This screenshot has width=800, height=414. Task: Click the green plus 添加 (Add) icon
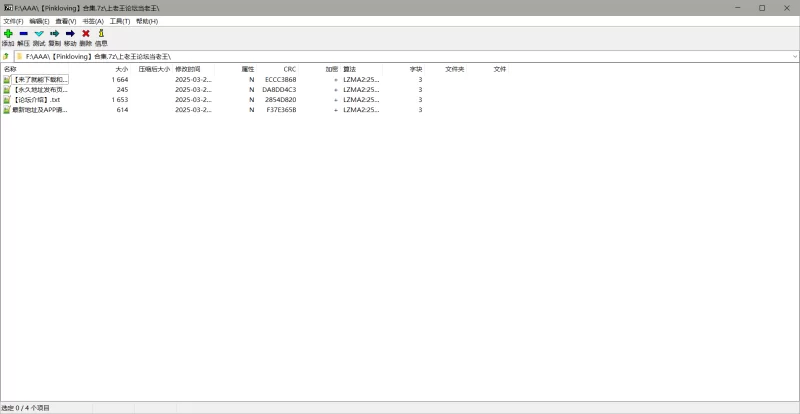click(8, 34)
